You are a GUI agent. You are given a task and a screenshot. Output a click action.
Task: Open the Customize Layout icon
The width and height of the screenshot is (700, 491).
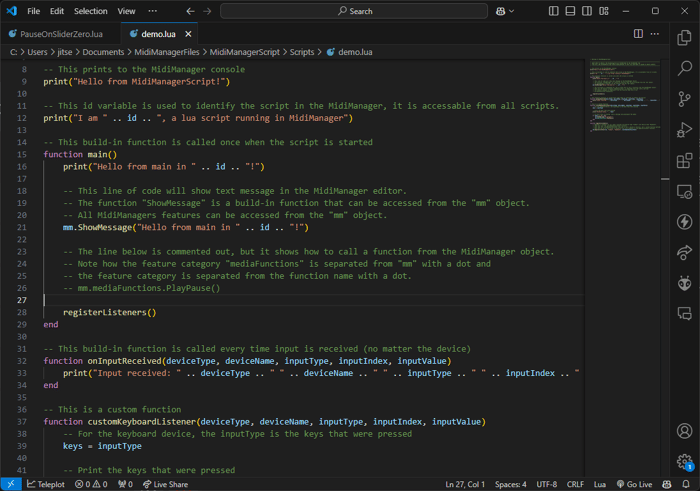tap(604, 11)
